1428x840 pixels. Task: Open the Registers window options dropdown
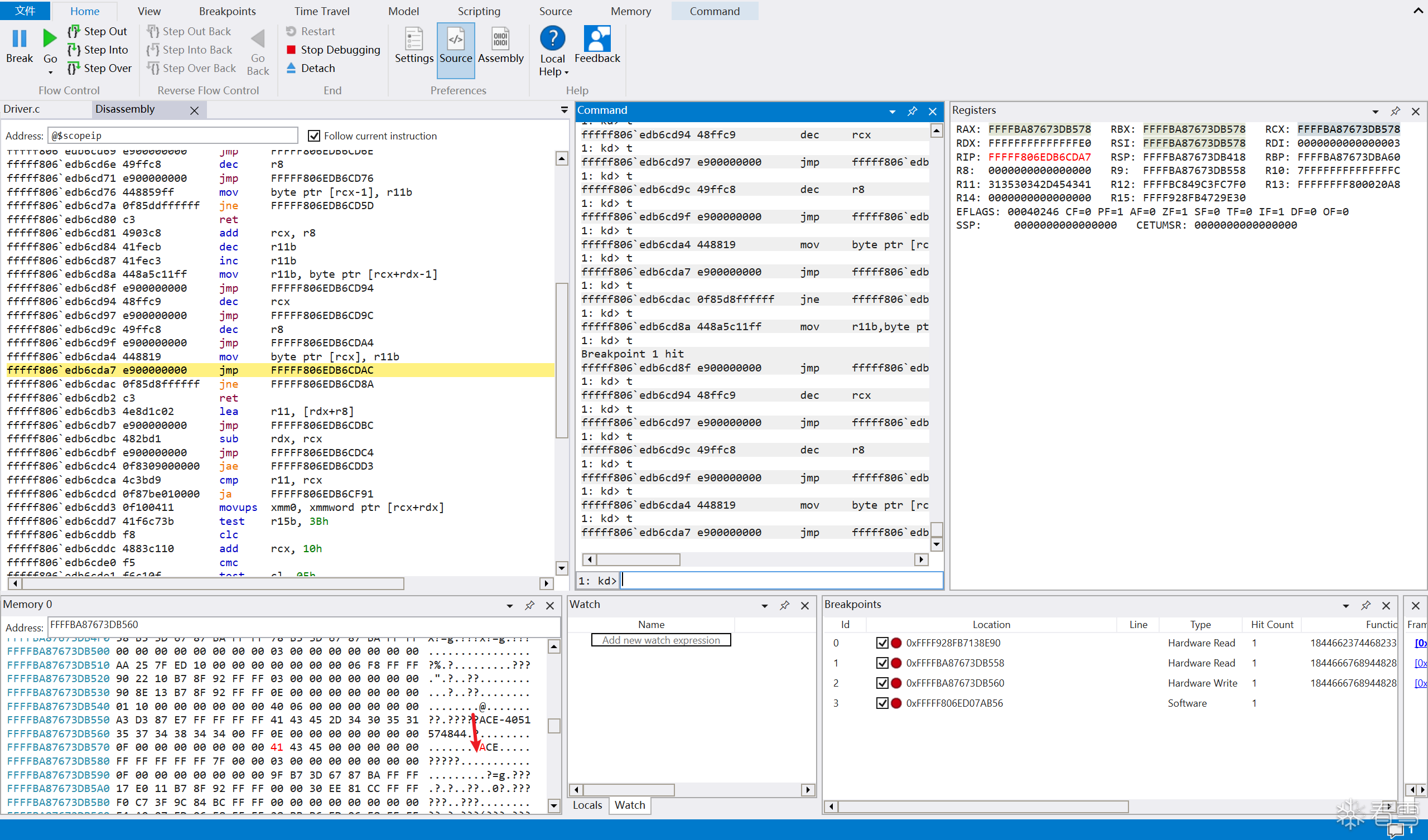tap(1376, 111)
